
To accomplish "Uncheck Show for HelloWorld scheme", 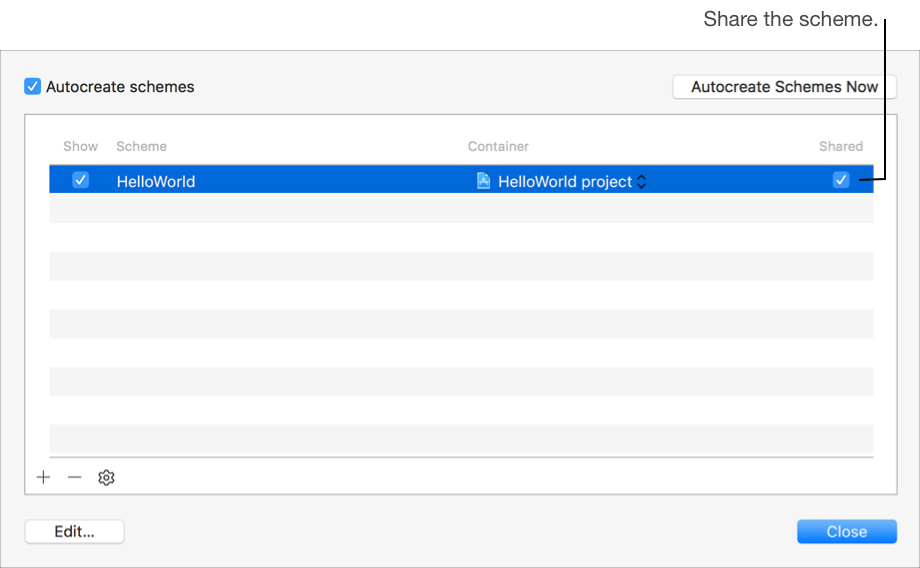I will [x=81, y=181].
